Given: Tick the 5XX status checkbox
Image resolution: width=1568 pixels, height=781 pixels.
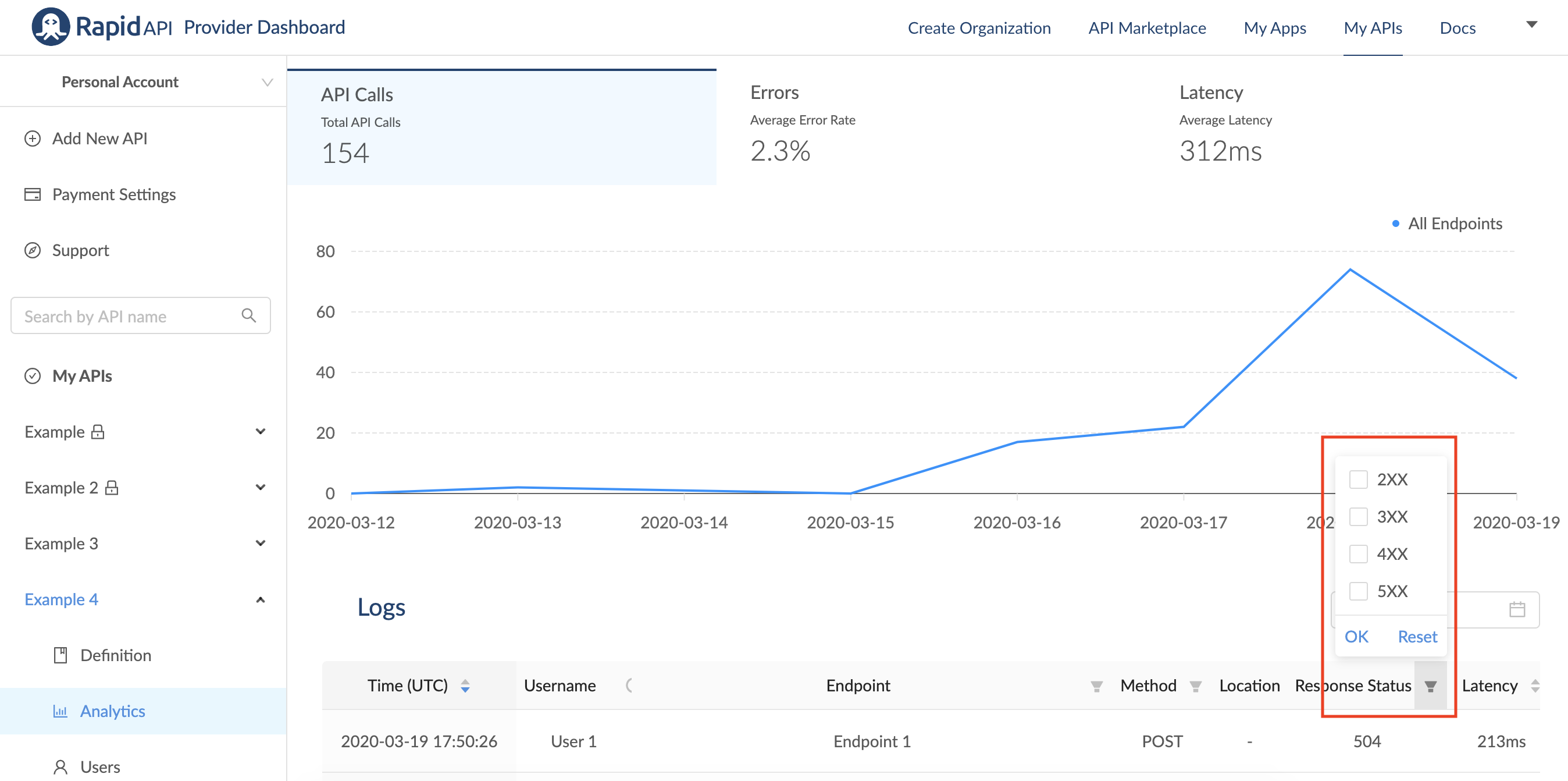Looking at the screenshot, I should tap(1358, 591).
